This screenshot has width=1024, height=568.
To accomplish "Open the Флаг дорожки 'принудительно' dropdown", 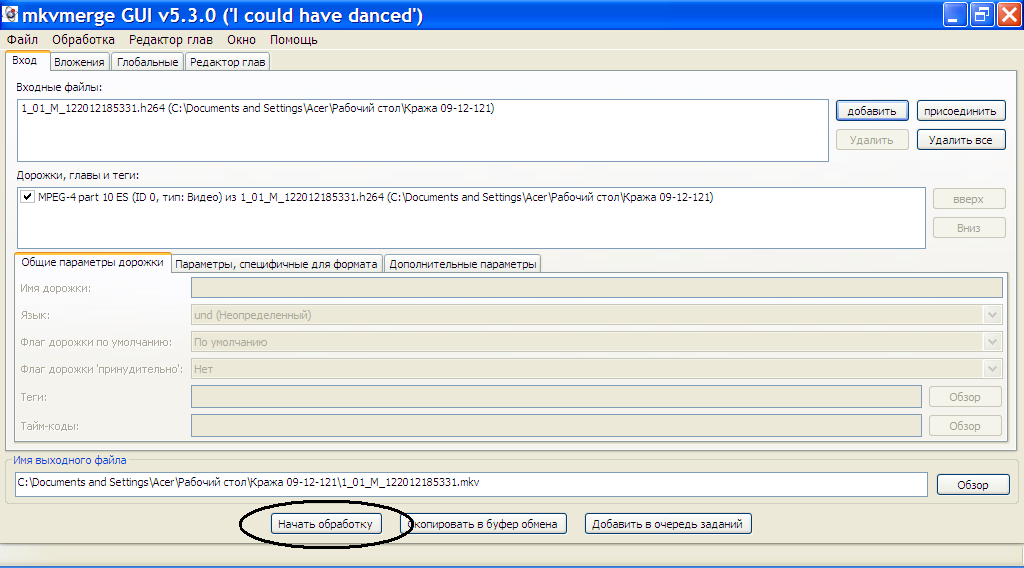I will coord(992,369).
